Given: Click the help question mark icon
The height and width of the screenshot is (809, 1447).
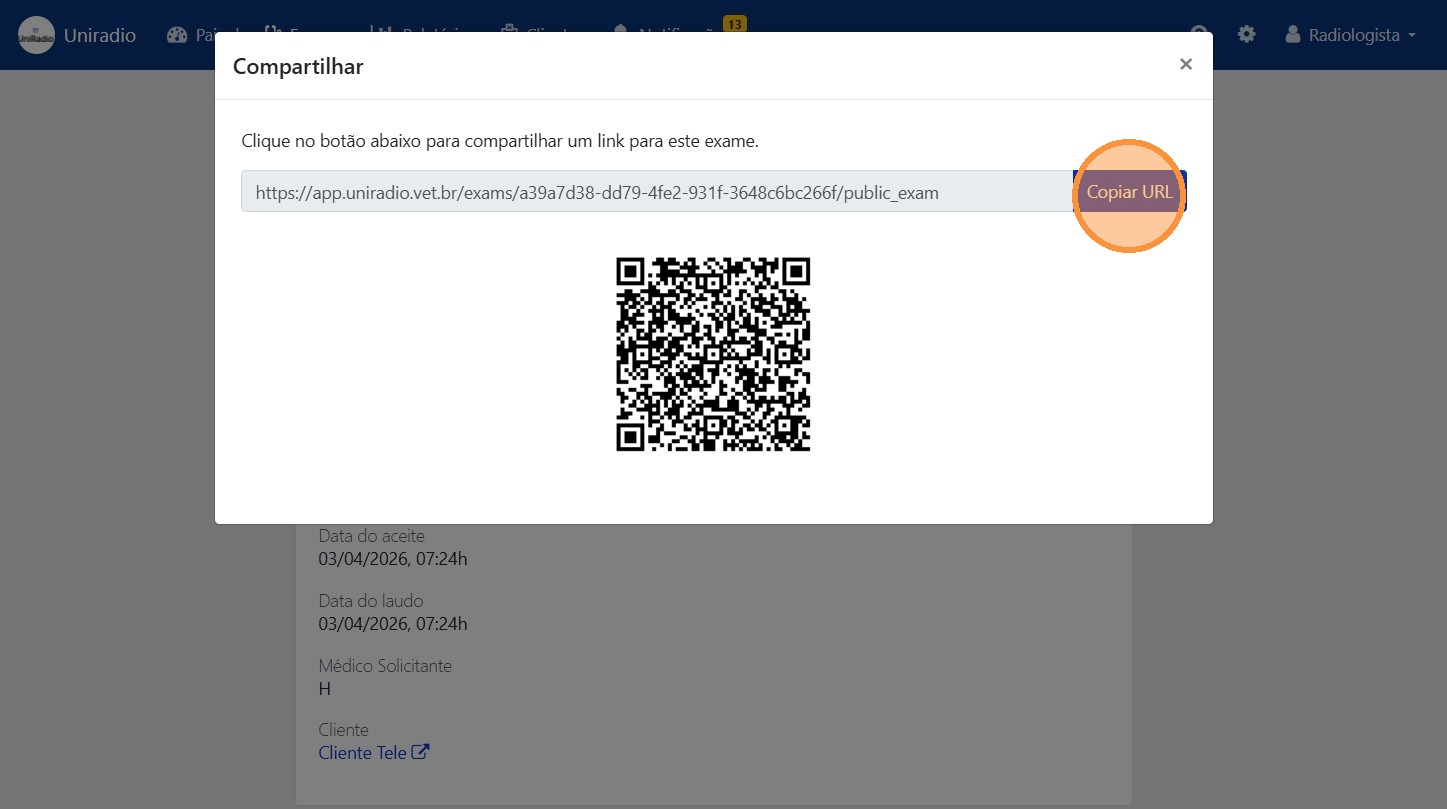Looking at the screenshot, I should point(1197,33).
